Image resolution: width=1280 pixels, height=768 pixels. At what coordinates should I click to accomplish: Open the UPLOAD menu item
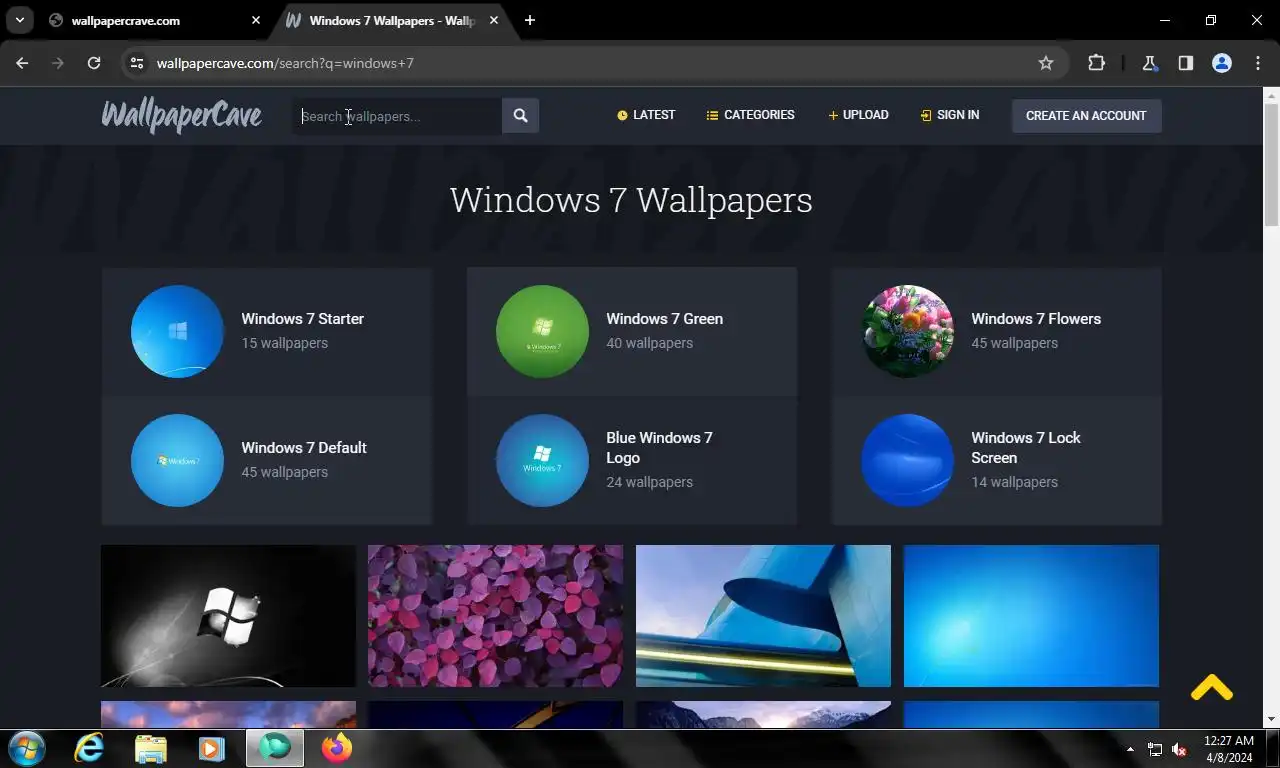tap(858, 115)
